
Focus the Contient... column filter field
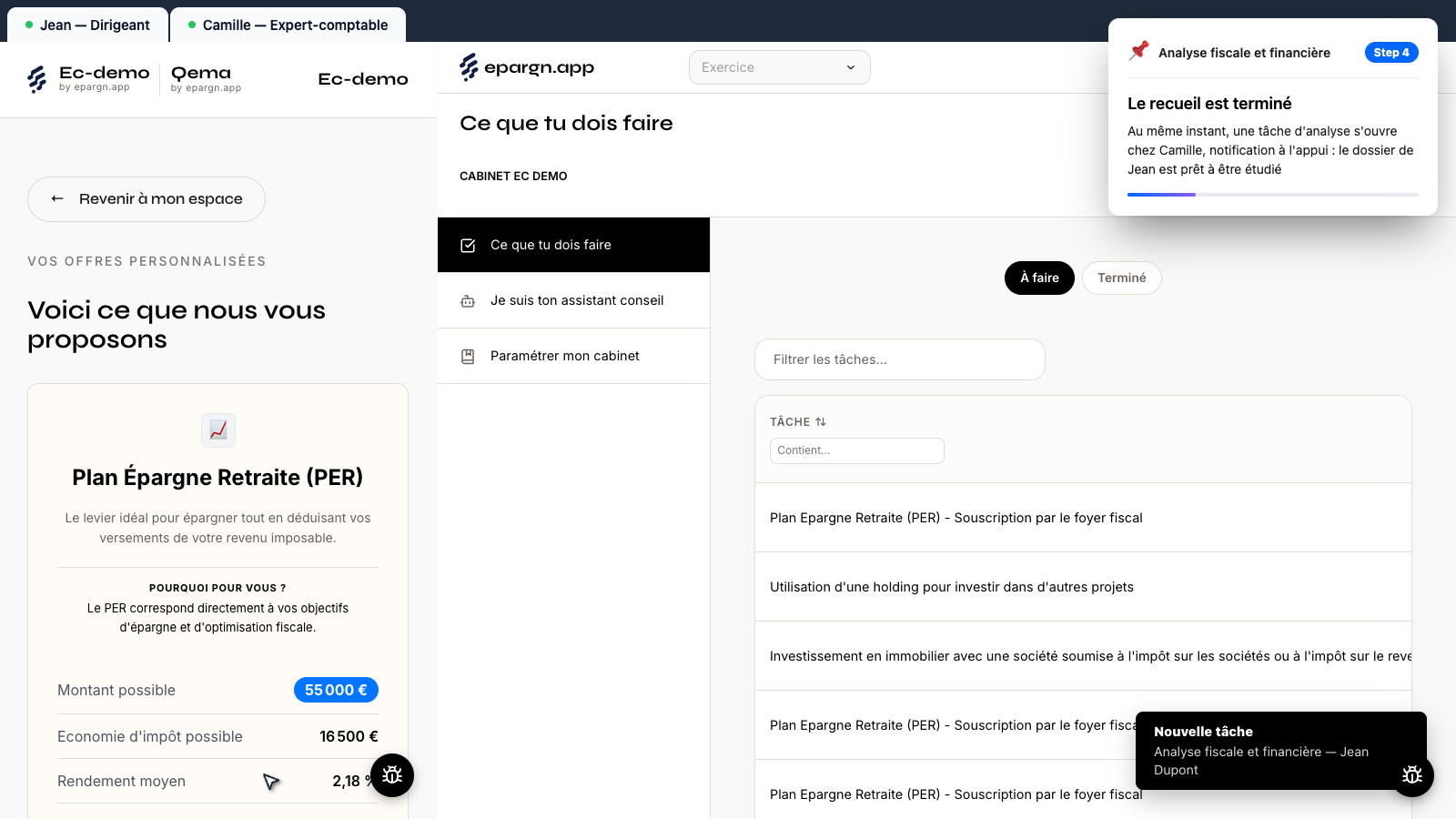[857, 450]
